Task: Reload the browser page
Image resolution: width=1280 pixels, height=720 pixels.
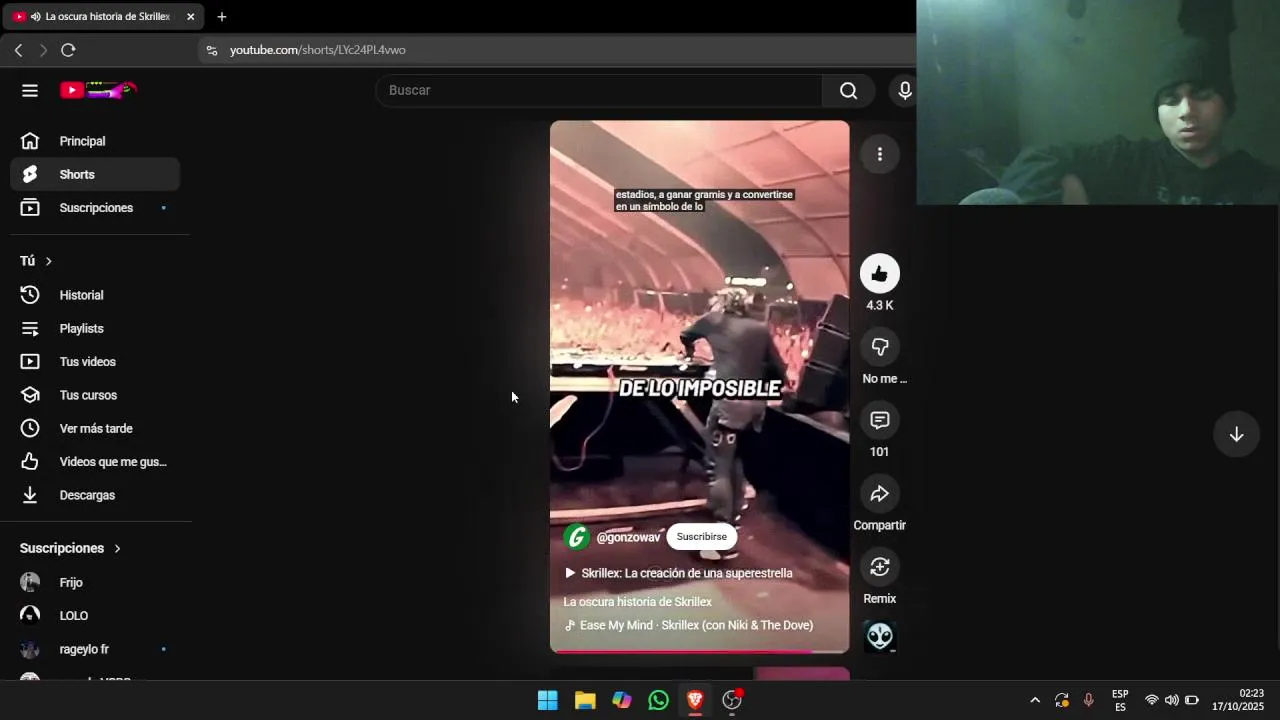Action: tap(68, 50)
